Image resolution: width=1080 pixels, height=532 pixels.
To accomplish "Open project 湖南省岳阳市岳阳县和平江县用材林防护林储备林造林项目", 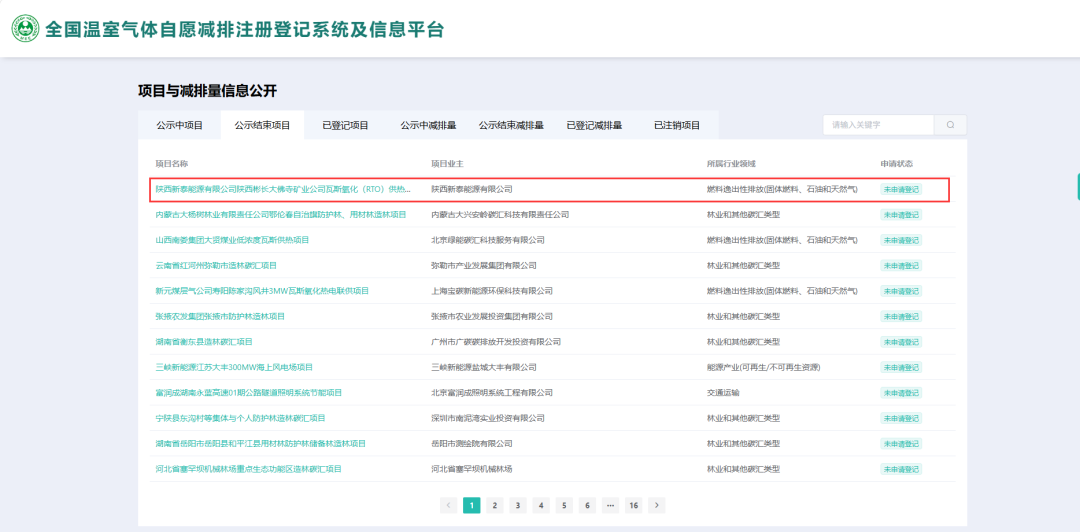I will [260, 444].
